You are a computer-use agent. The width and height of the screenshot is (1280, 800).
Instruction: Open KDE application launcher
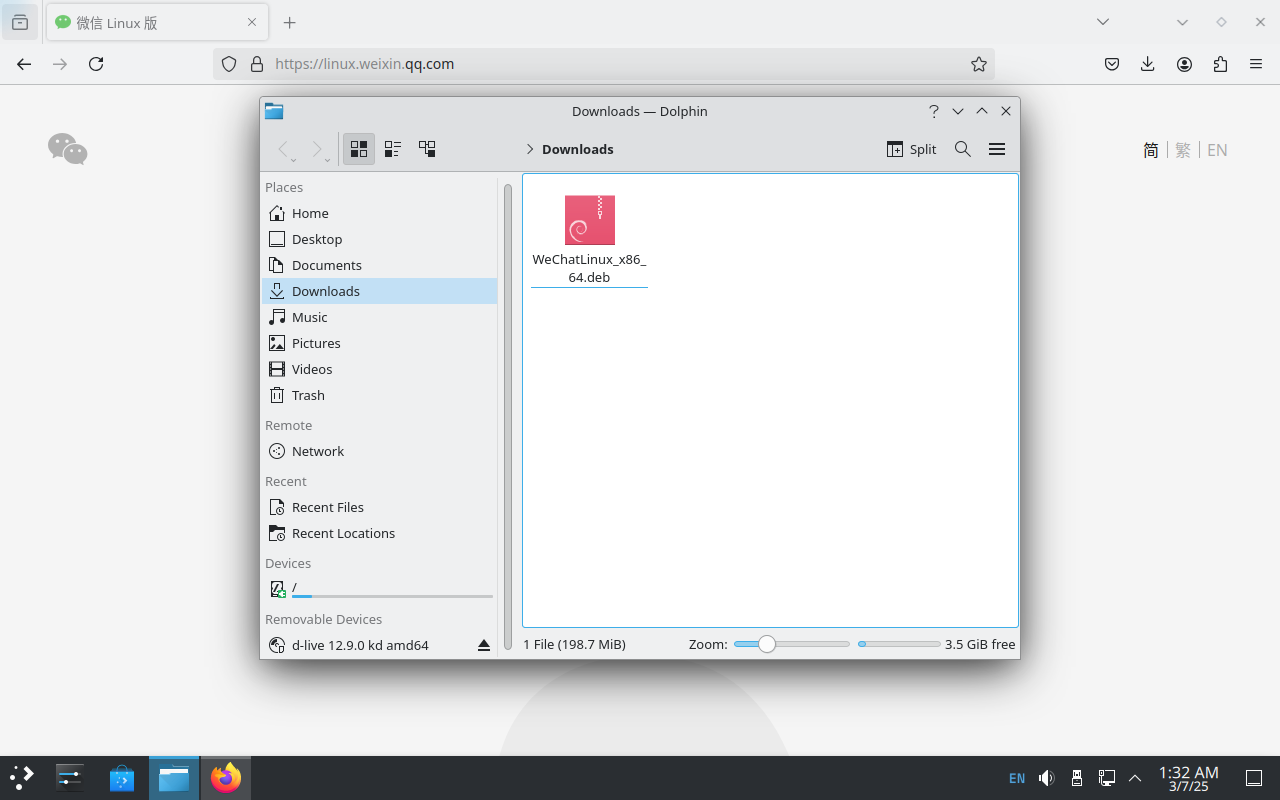22,778
